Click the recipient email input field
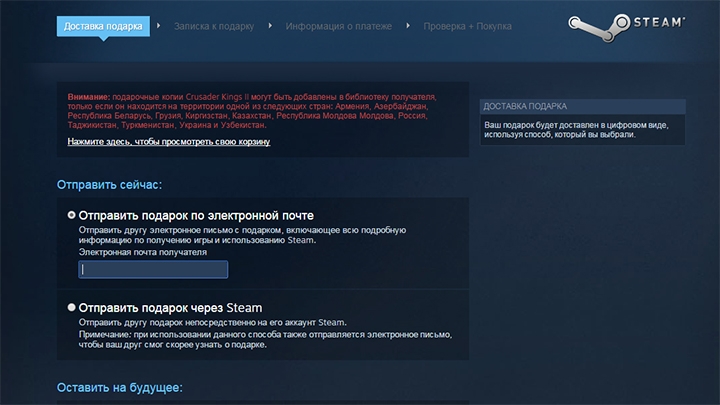720x405 pixels. (x=154, y=269)
